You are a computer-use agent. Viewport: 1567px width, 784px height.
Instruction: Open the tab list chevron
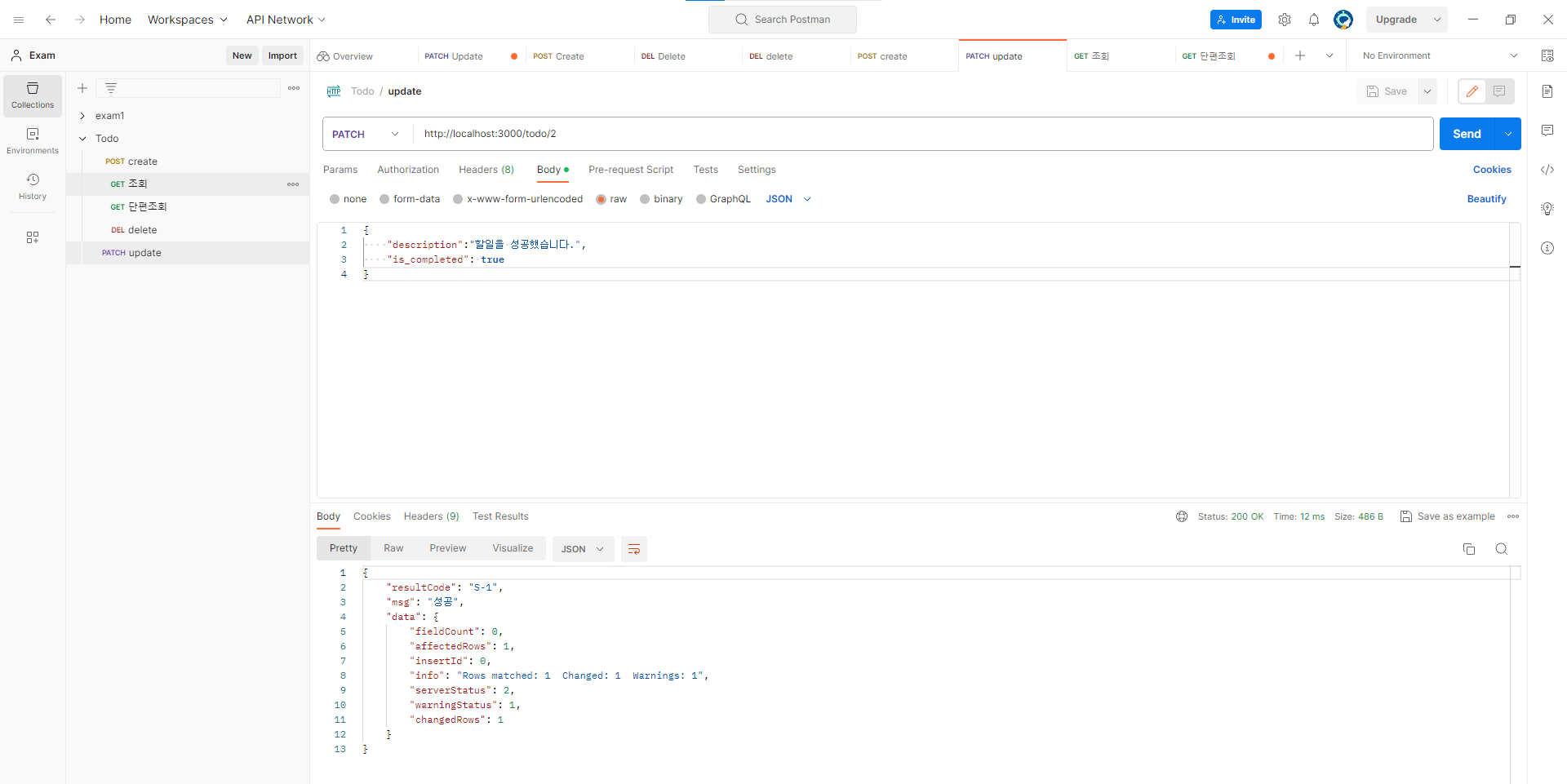tap(1330, 55)
